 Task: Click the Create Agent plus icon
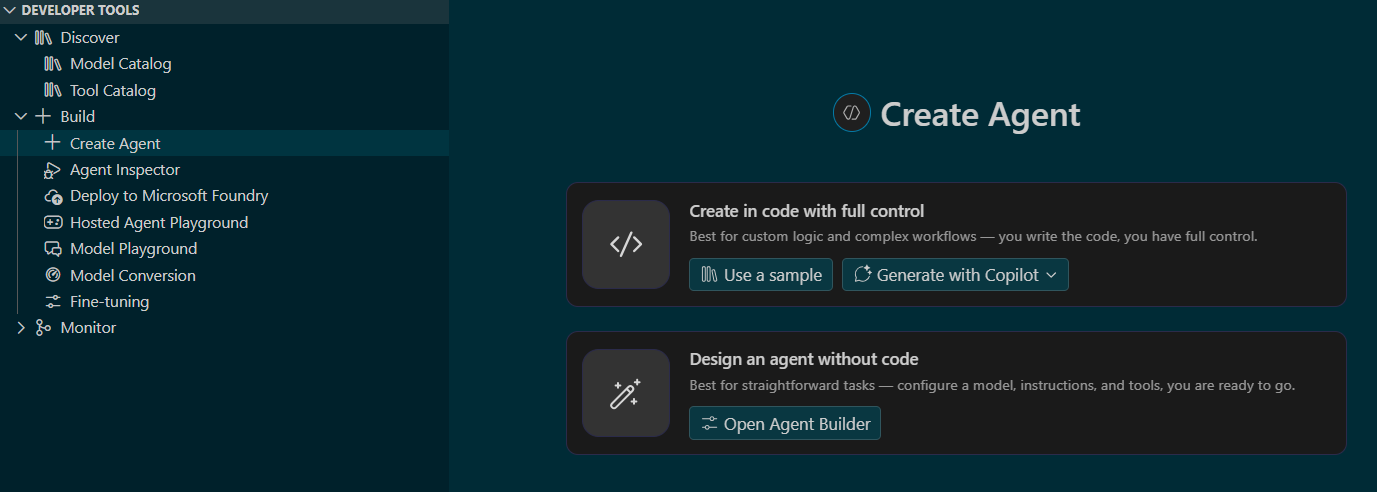(x=53, y=143)
